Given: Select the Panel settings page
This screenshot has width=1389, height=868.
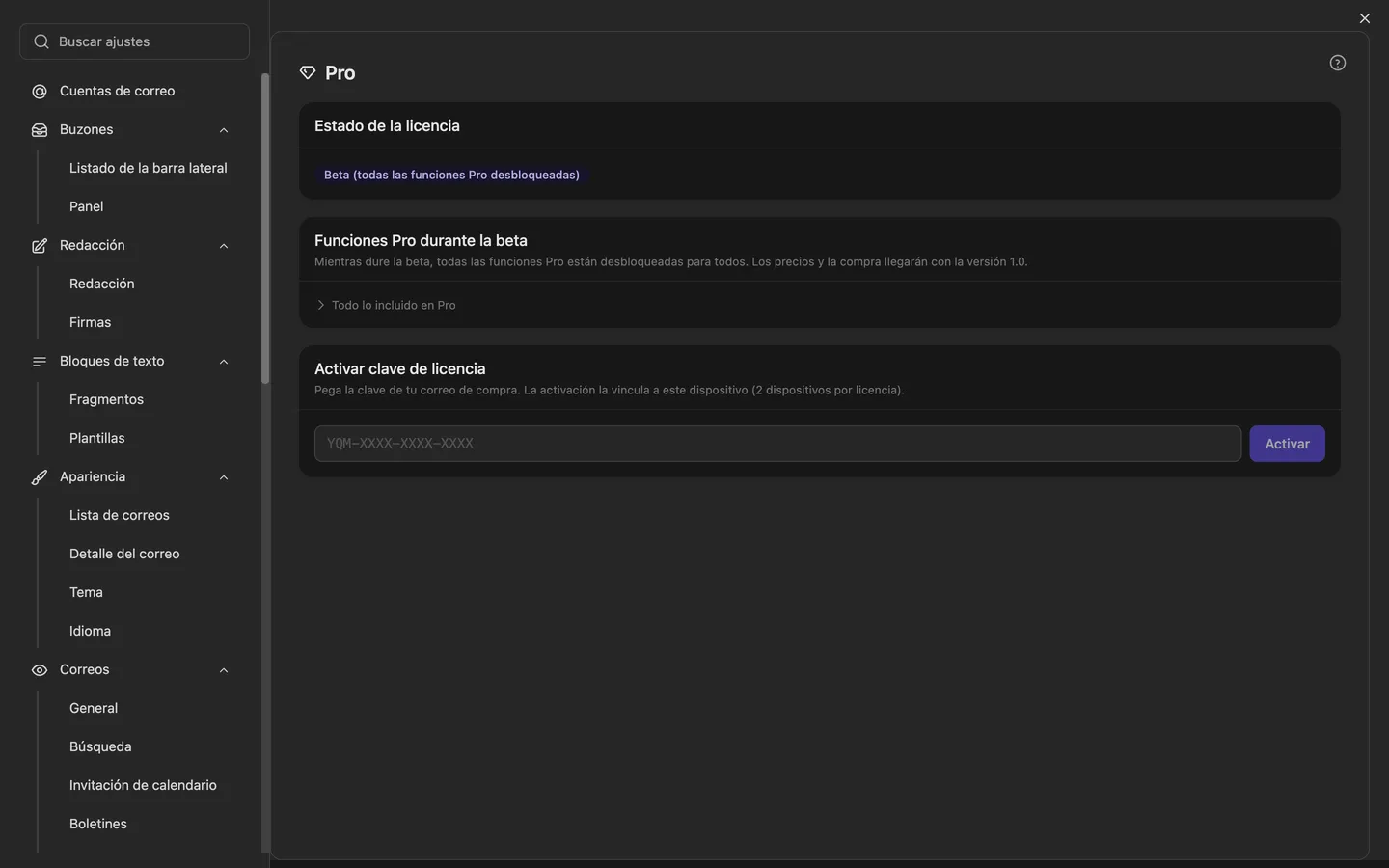Looking at the screenshot, I should tap(86, 206).
